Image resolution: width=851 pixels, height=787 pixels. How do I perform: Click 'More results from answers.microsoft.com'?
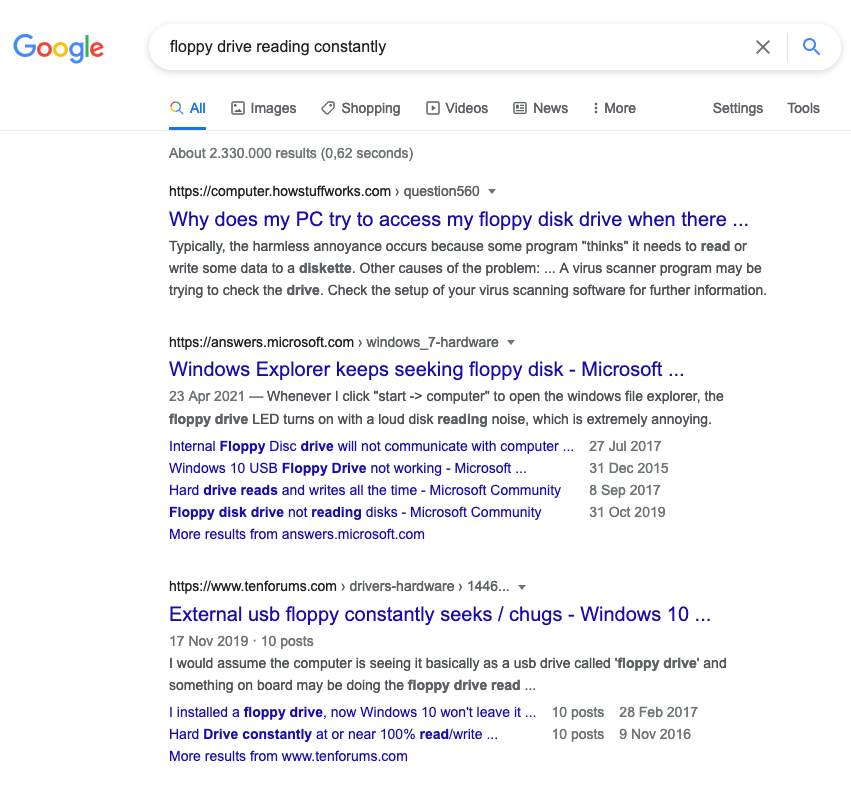coord(297,534)
